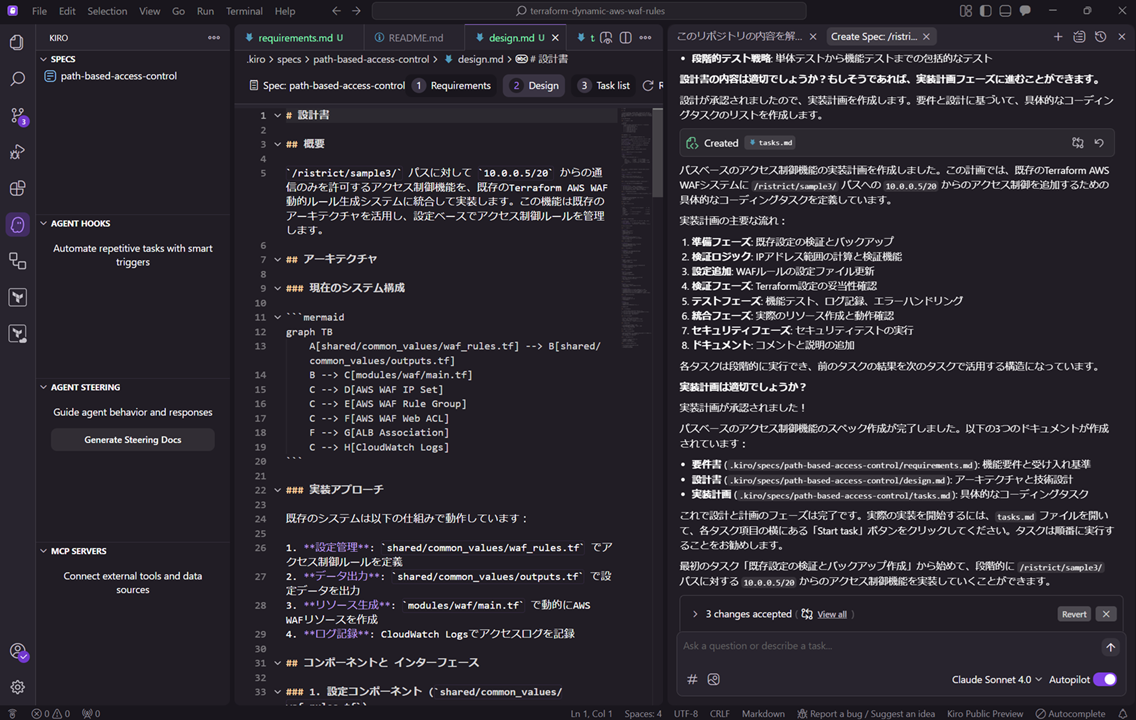Image resolution: width=1136 pixels, height=720 pixels.
Task: Fold the '# 設計書' heading on line 1
Action: [x=277, y=115]
